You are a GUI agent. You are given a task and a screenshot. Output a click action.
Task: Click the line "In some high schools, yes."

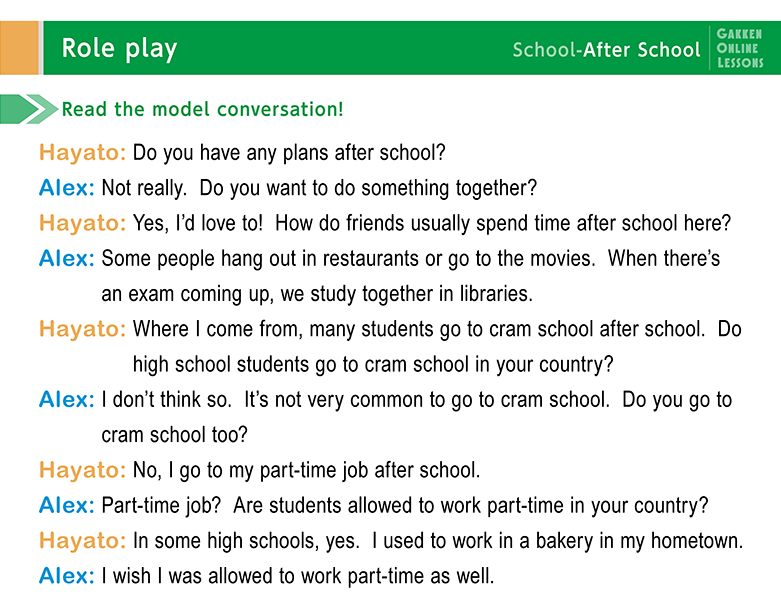click(248, 541)
